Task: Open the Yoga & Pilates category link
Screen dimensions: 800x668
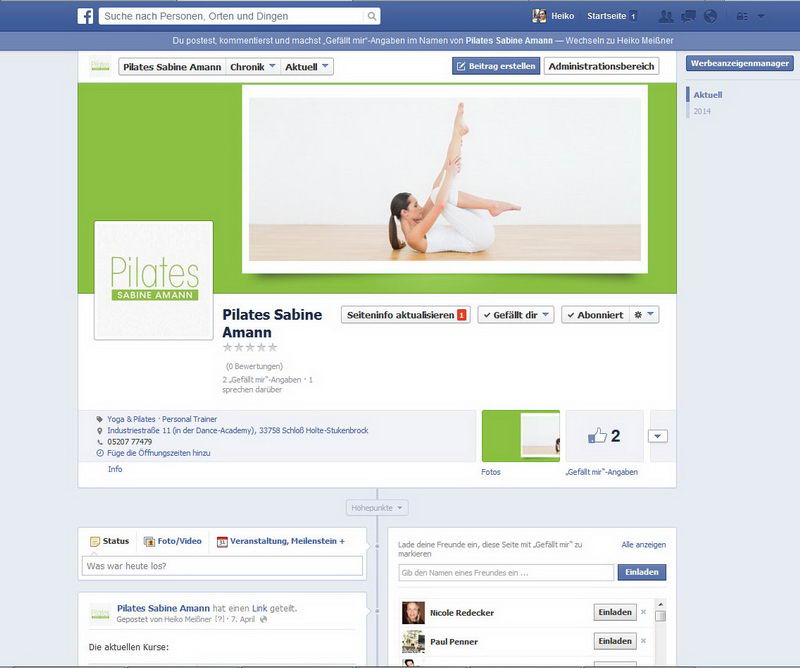Action: (x=131, y=419)
